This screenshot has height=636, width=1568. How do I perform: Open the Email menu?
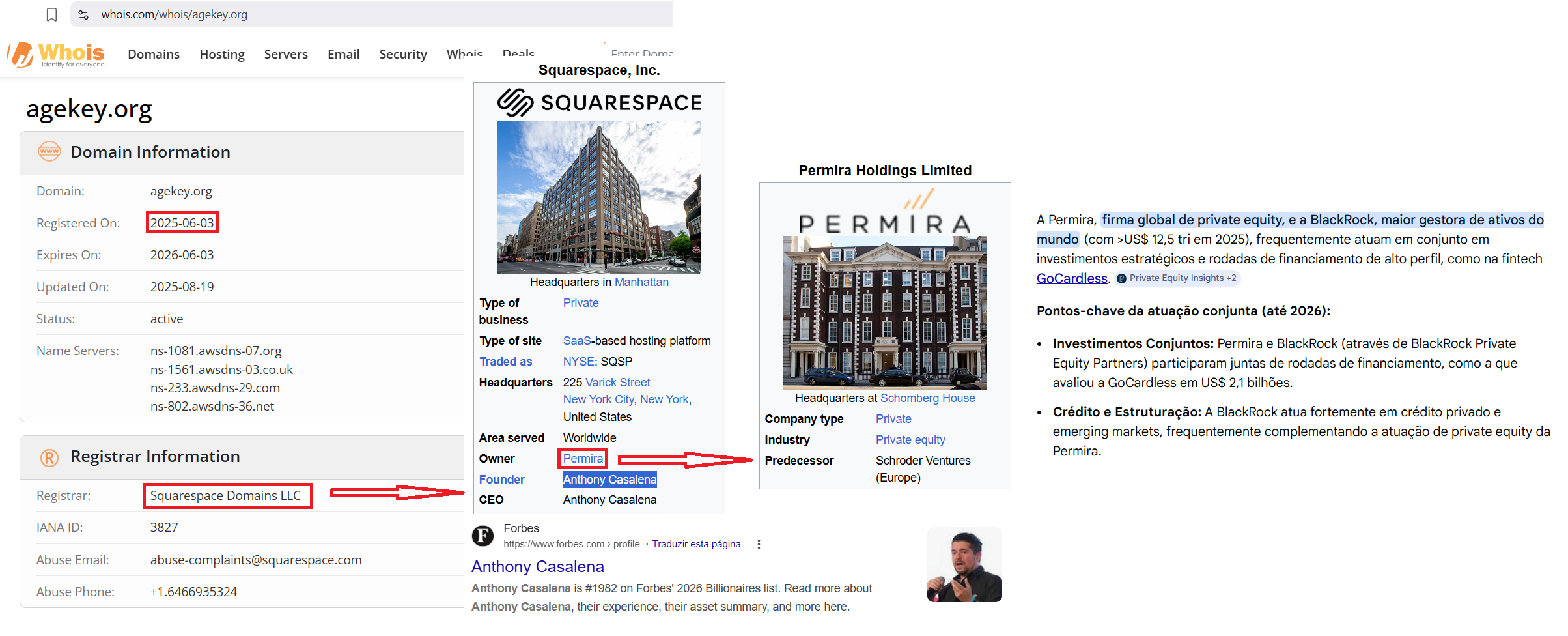(x=344, y=54)
